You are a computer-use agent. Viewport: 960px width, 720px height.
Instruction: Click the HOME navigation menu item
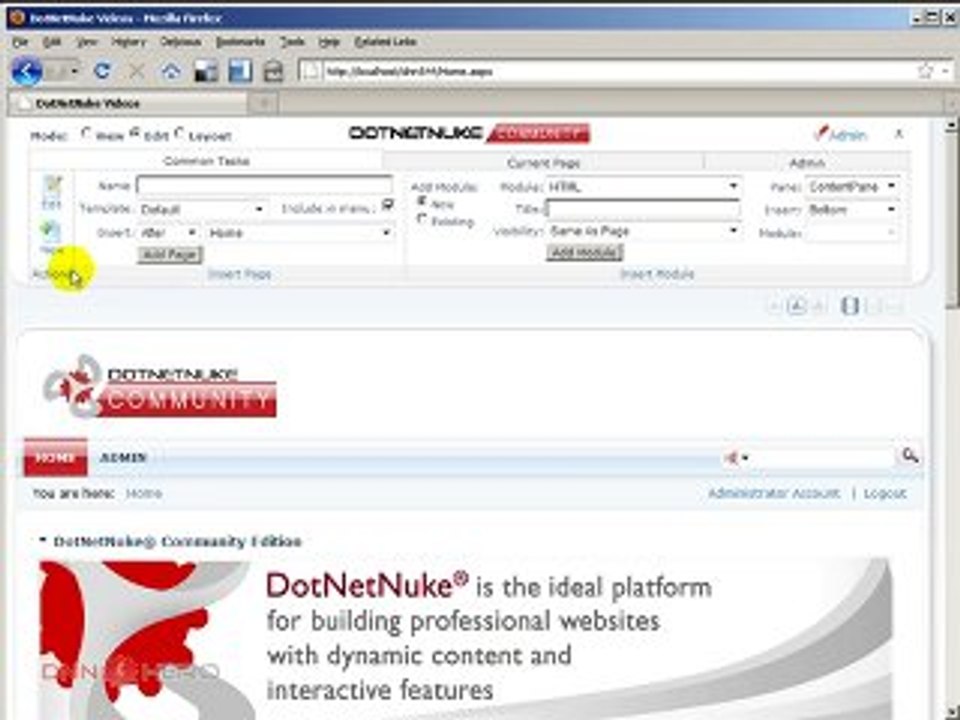55,457
